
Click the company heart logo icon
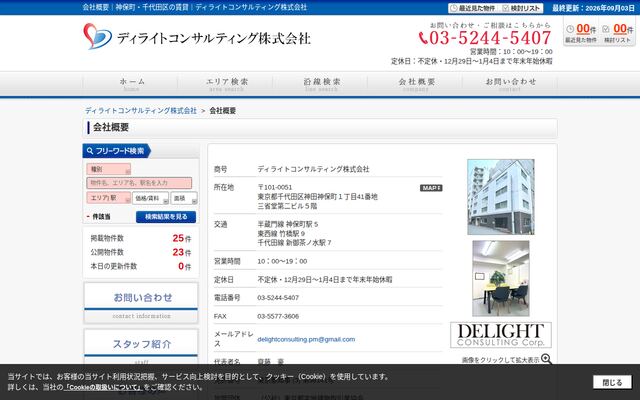coord(98,36)
